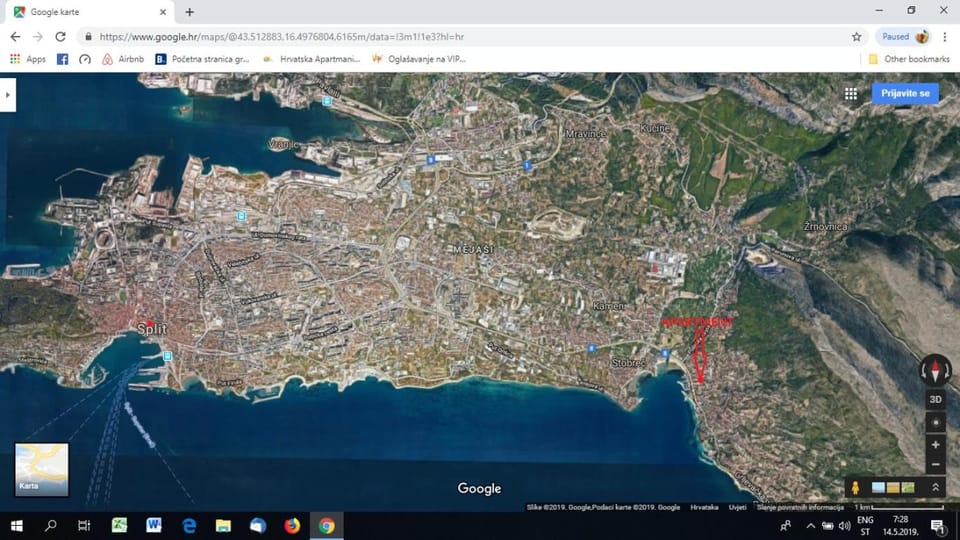
Task: Reload the Google Maps page
Action: 60,36
